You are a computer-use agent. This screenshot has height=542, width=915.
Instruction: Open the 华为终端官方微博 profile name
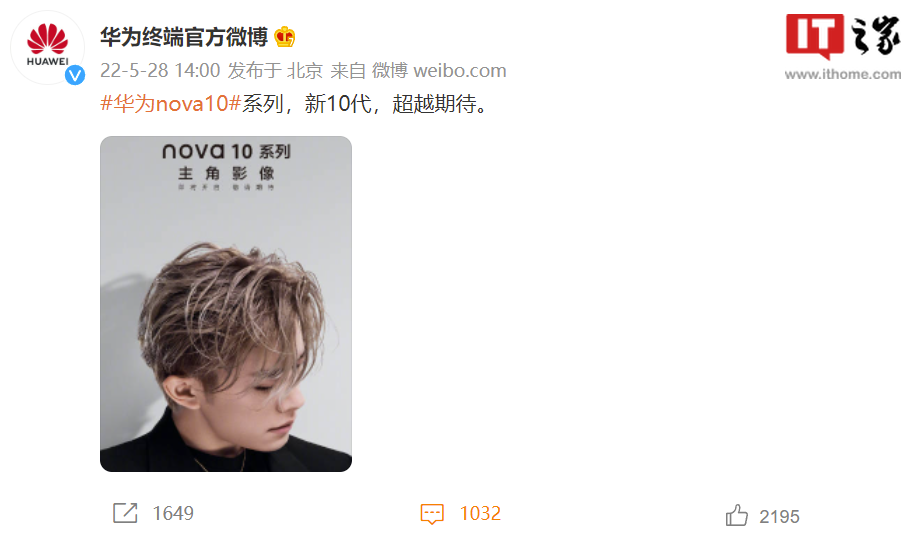pos(184,37)
